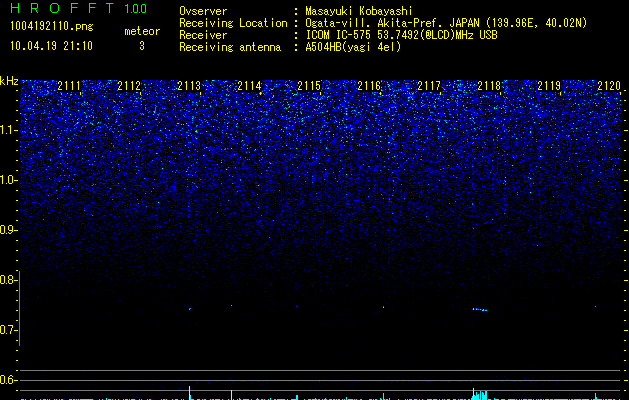Image resolution: width=629 pixels, height=400 pixels.
Task: Click the 2116 time marker
Action: [x=369, y=86]
